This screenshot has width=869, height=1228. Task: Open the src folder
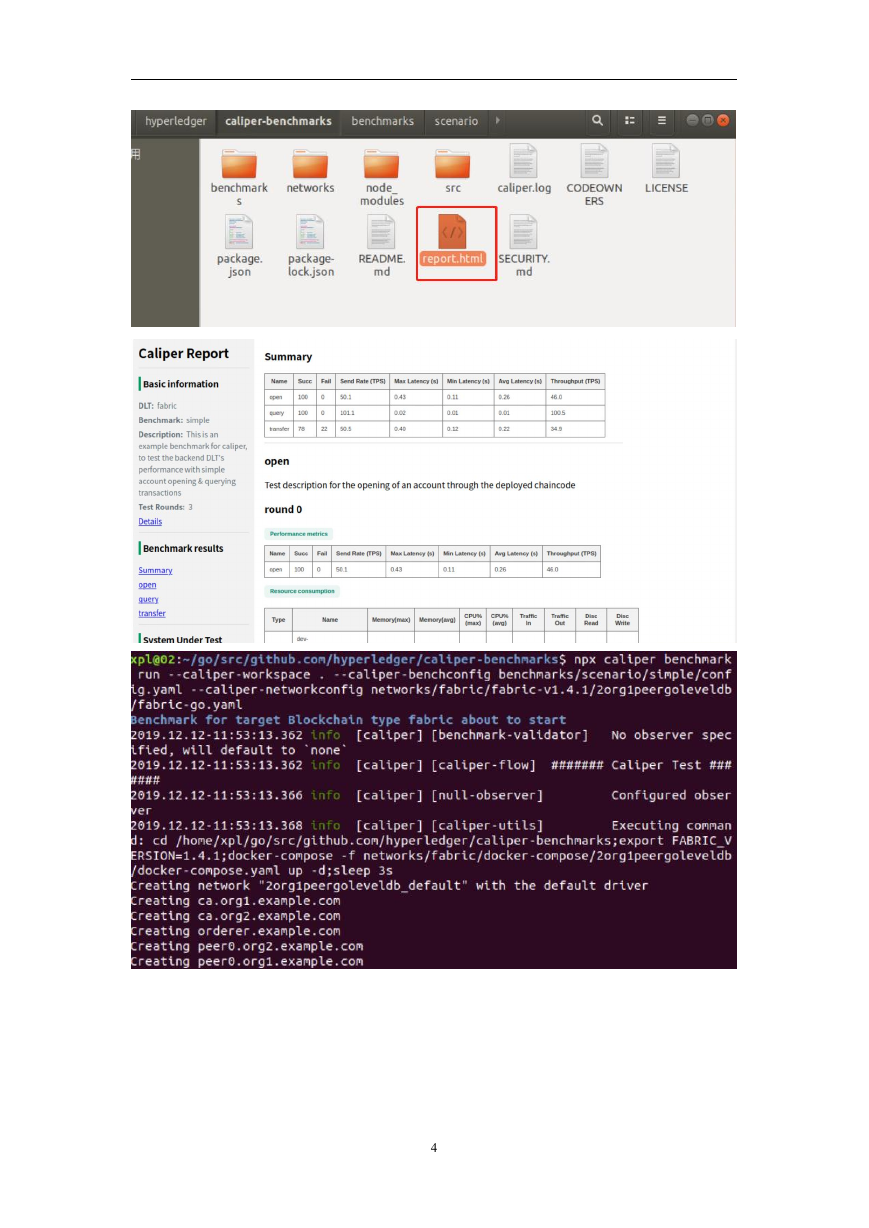coord(453,161)
